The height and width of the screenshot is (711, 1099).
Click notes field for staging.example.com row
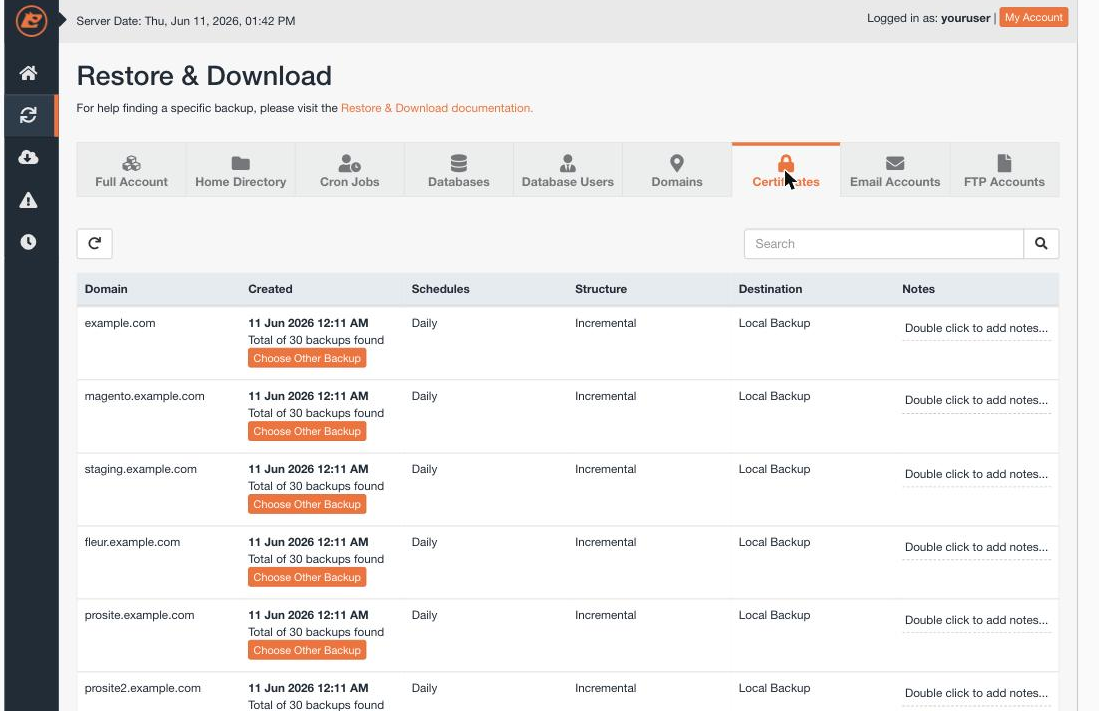(x=976, y=474)
